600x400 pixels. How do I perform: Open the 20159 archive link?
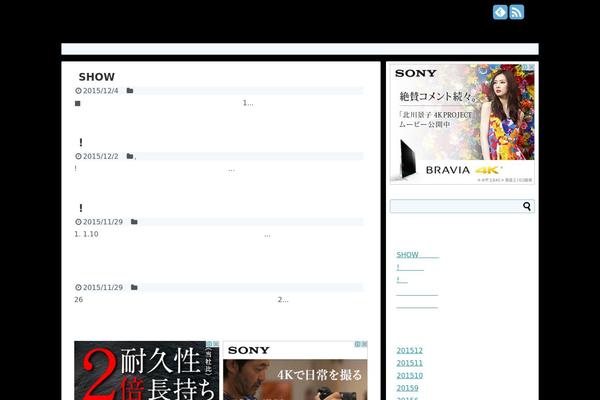[407, 388]
